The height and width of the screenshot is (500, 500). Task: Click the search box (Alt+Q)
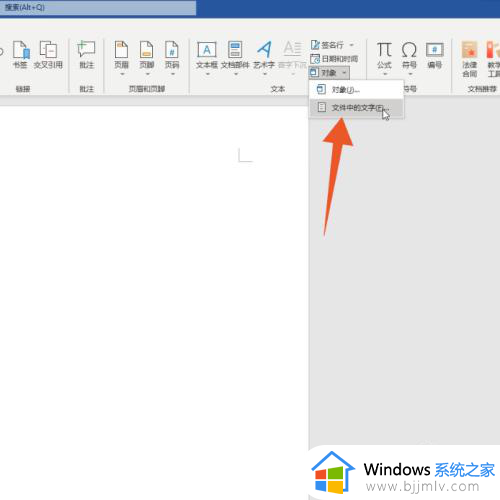pyautogui.click(x=98, y=7)
